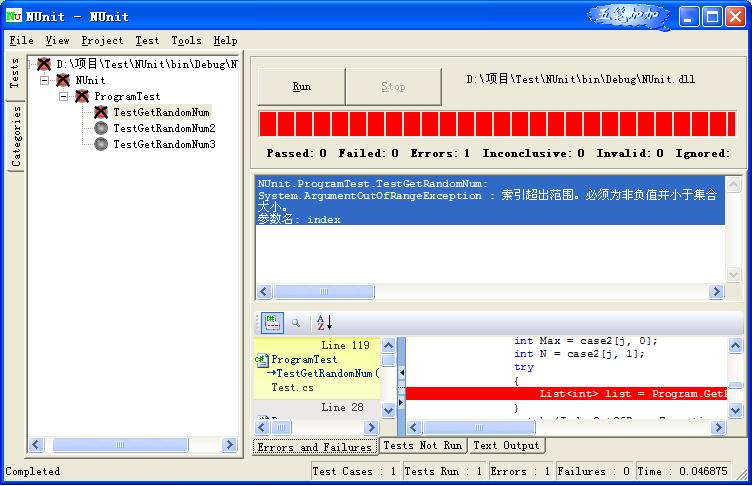Toggle the stack trace display mode button
Screen dimensions: 752x486
click(272, 323)
